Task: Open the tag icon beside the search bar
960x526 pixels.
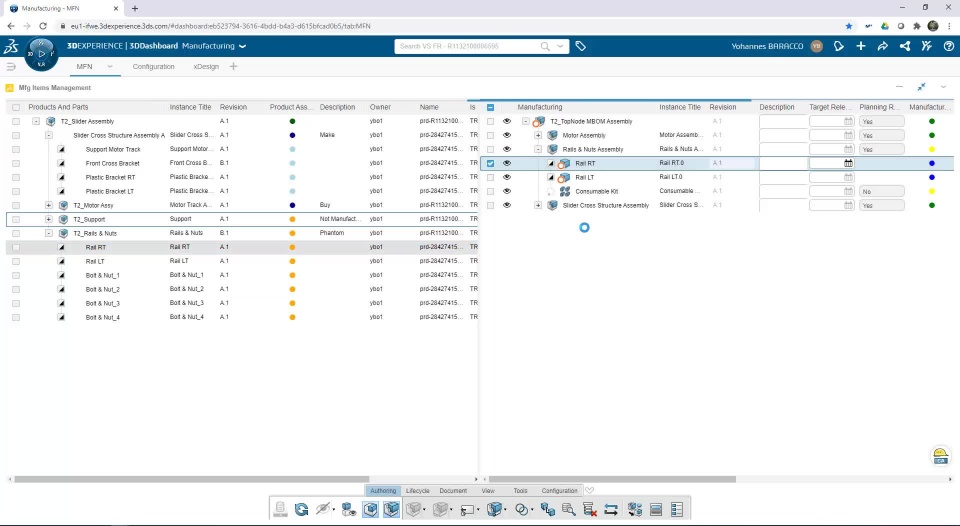Action: coord(580,46)
